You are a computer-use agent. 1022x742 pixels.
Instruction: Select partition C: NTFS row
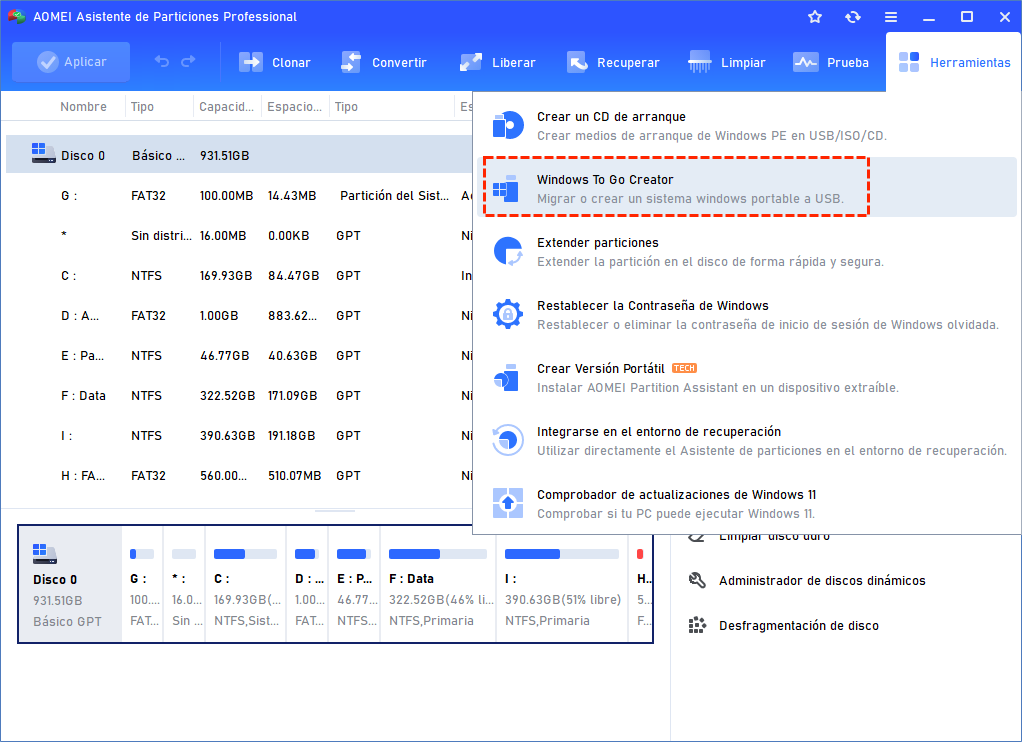point(239,276)
